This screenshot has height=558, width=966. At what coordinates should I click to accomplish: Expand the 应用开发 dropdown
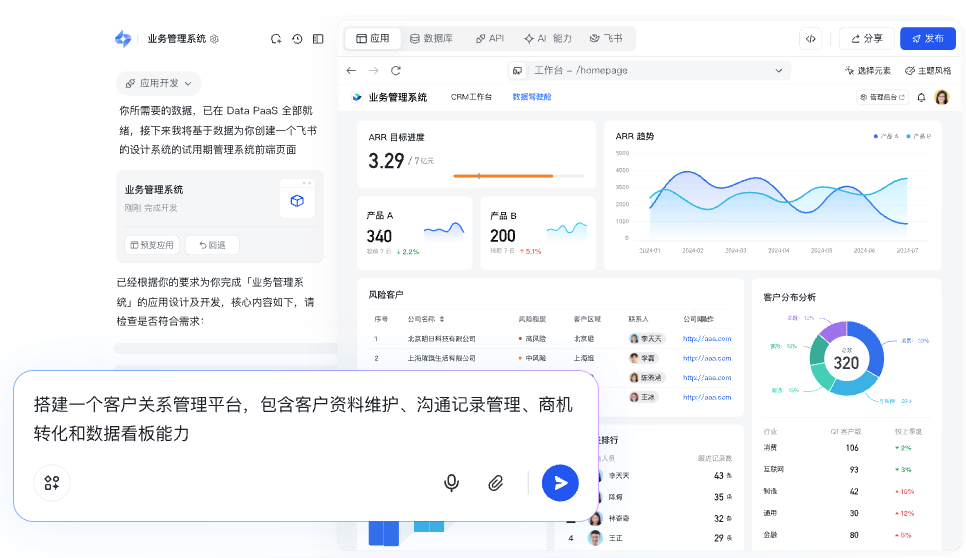click(x=159, y=84)
